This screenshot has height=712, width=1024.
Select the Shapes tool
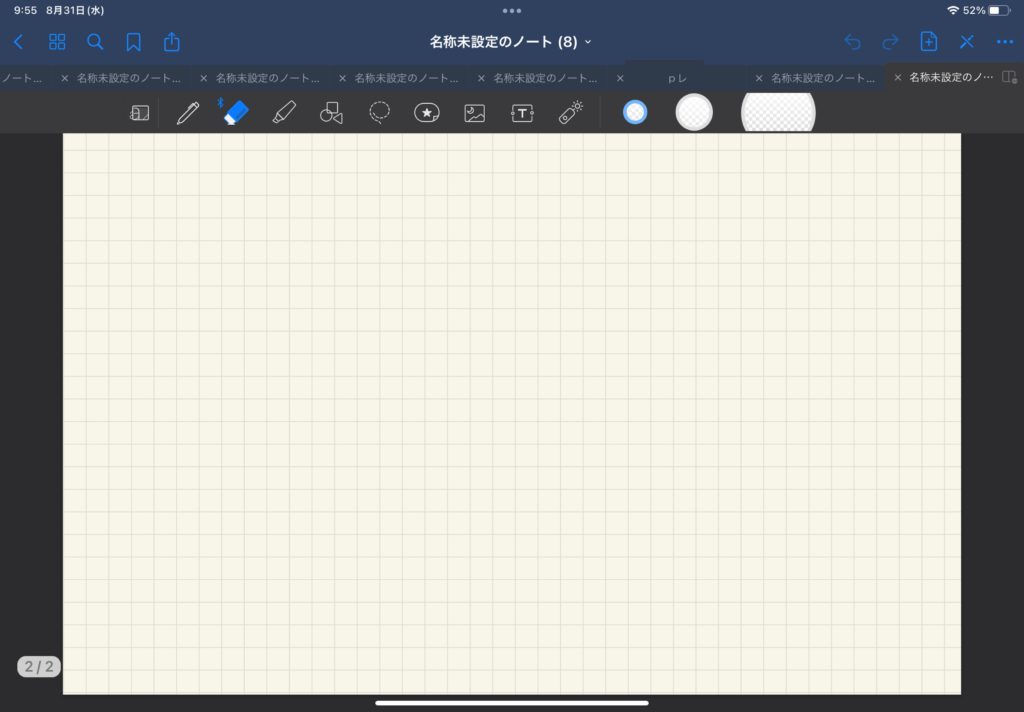[331, 113]
